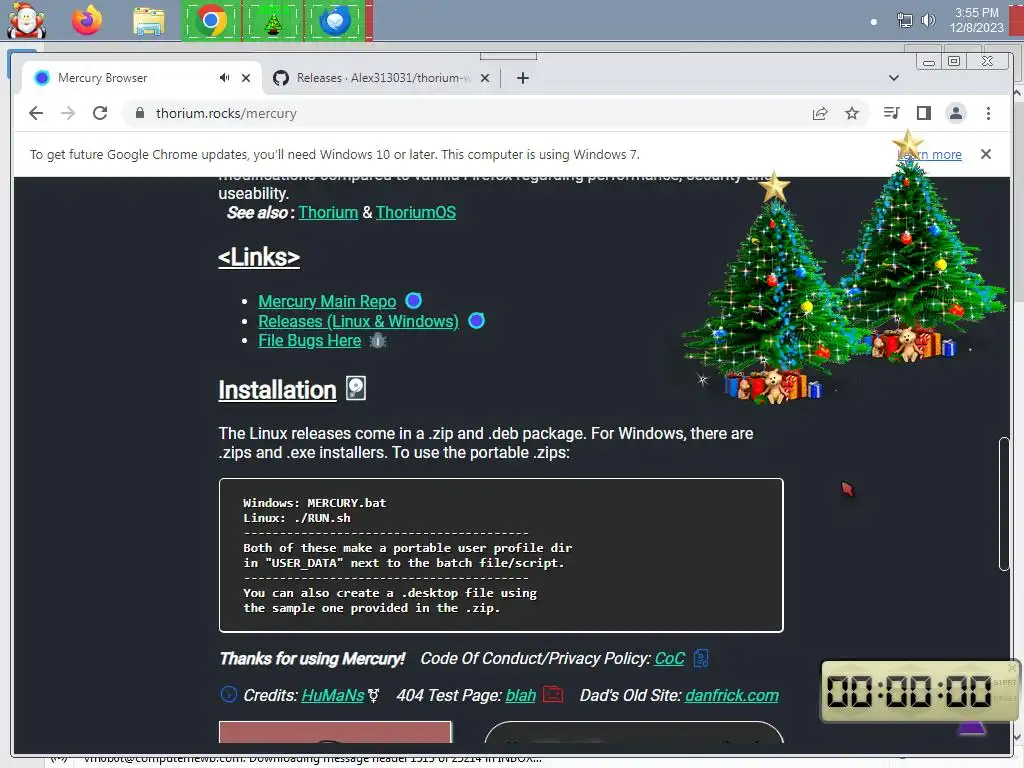Open the File Bugs Here link
The width and height of the screenshot is (1024, 768).
310,340
